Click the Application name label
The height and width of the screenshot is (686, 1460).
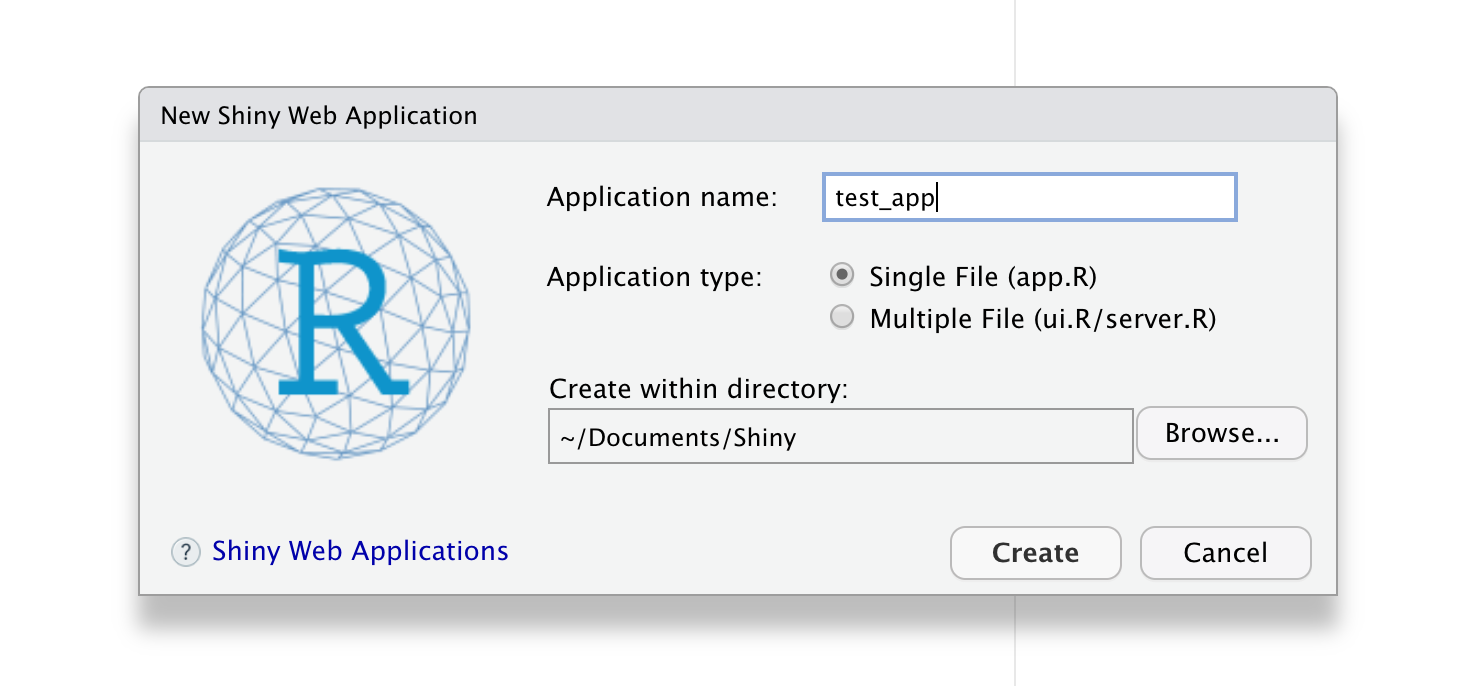pyautogui.click(x=662, y=197)
